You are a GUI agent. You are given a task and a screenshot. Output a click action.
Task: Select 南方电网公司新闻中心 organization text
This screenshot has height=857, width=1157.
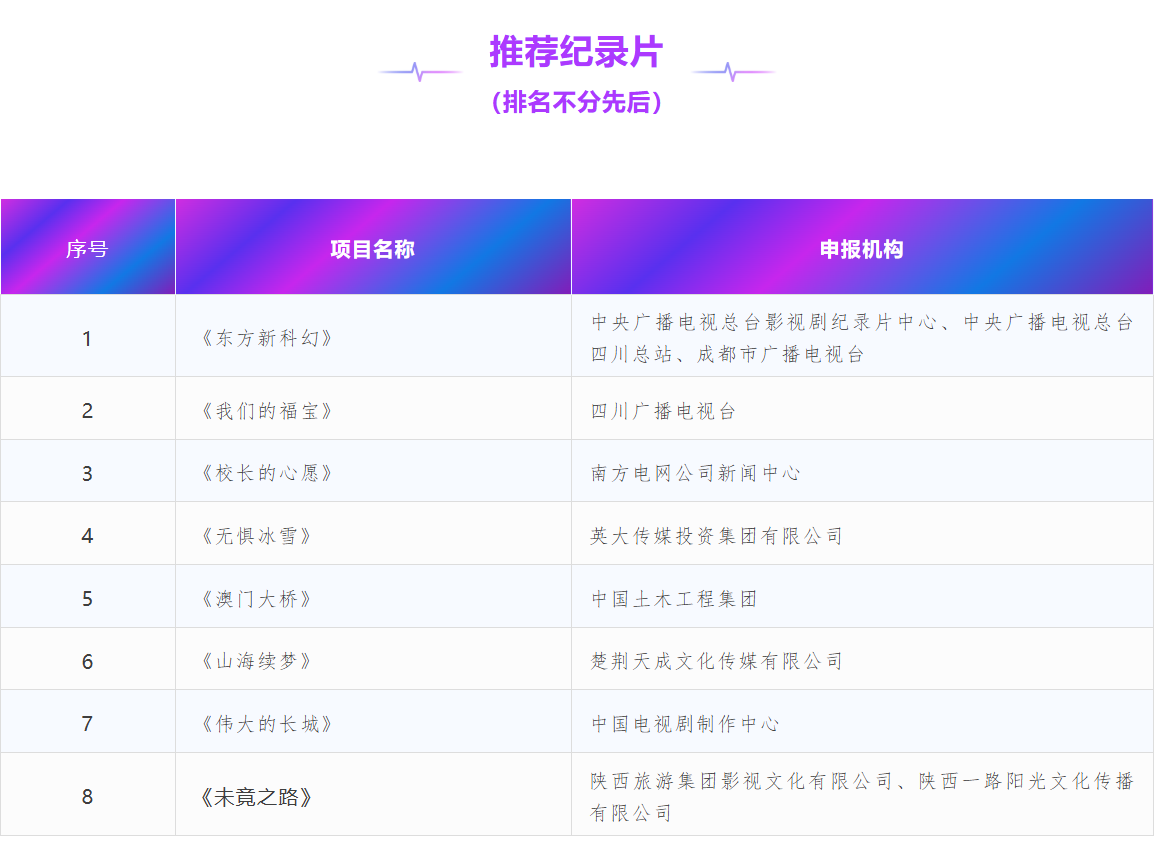pos(695,473)
